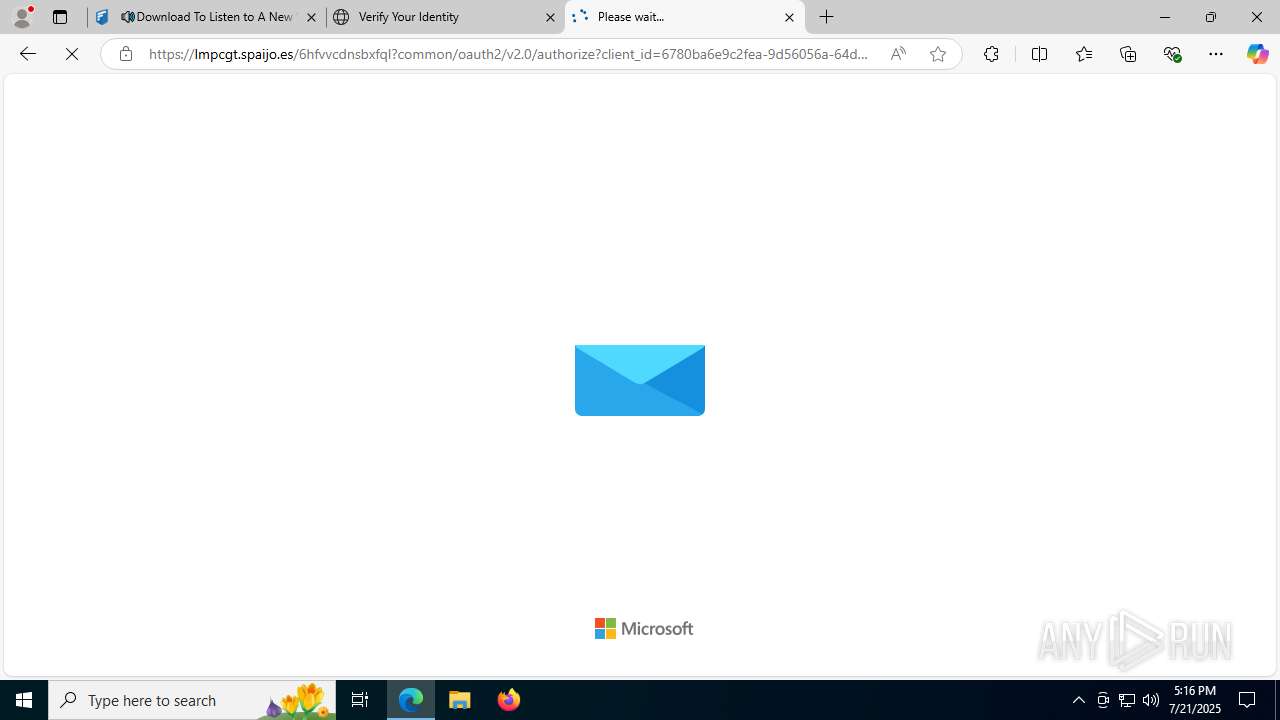Open the Favorites list
1280x720 pixels.
[x=1083, y=54]
